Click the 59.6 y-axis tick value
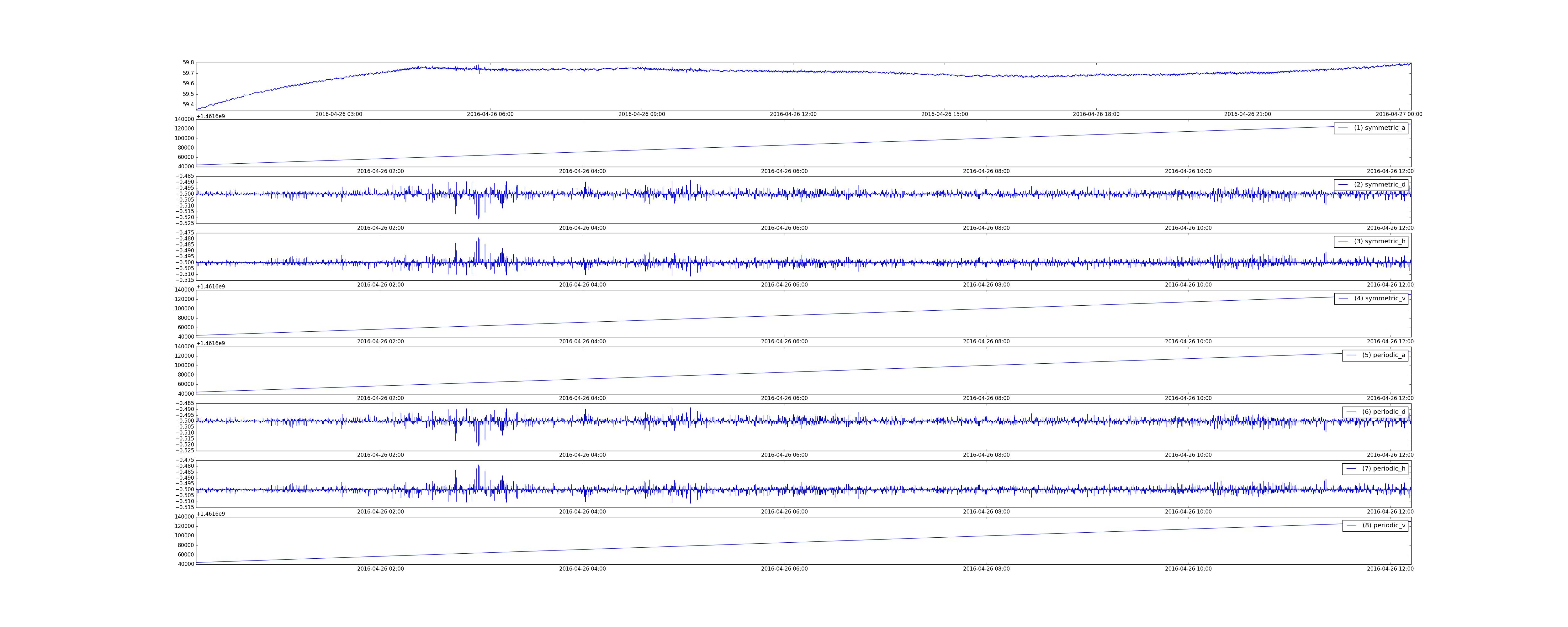 tap(188, 83)
